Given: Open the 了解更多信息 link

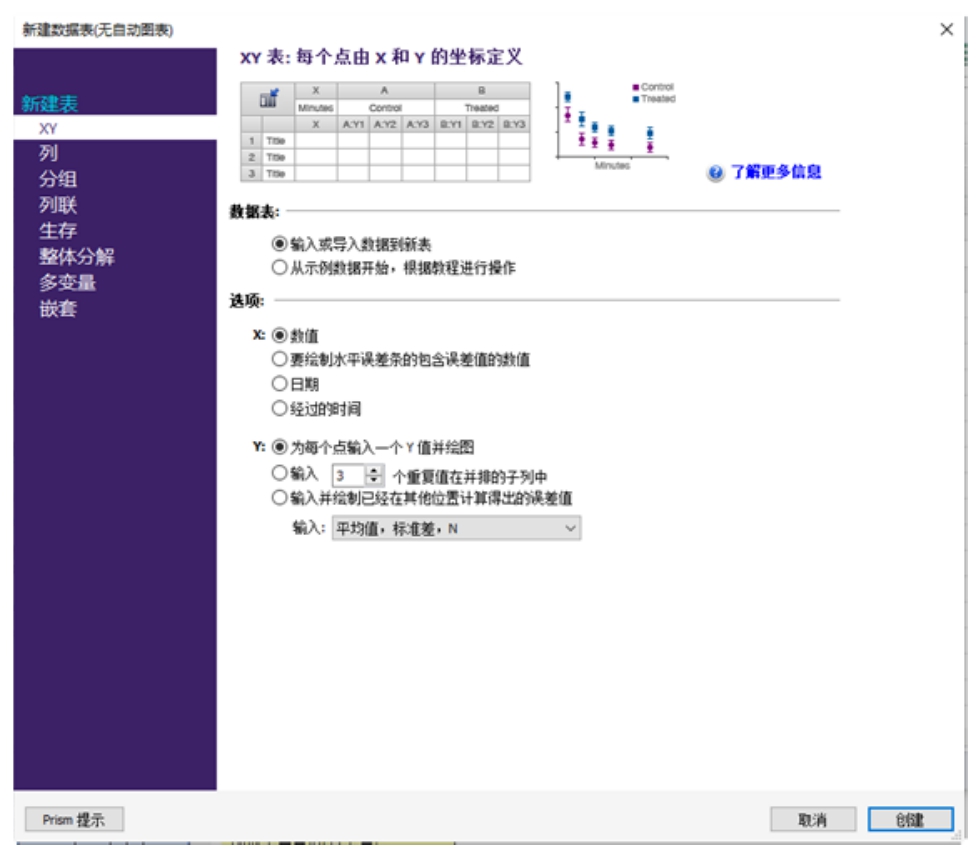Looking at the screenshot, I should [x=776, y=172].
